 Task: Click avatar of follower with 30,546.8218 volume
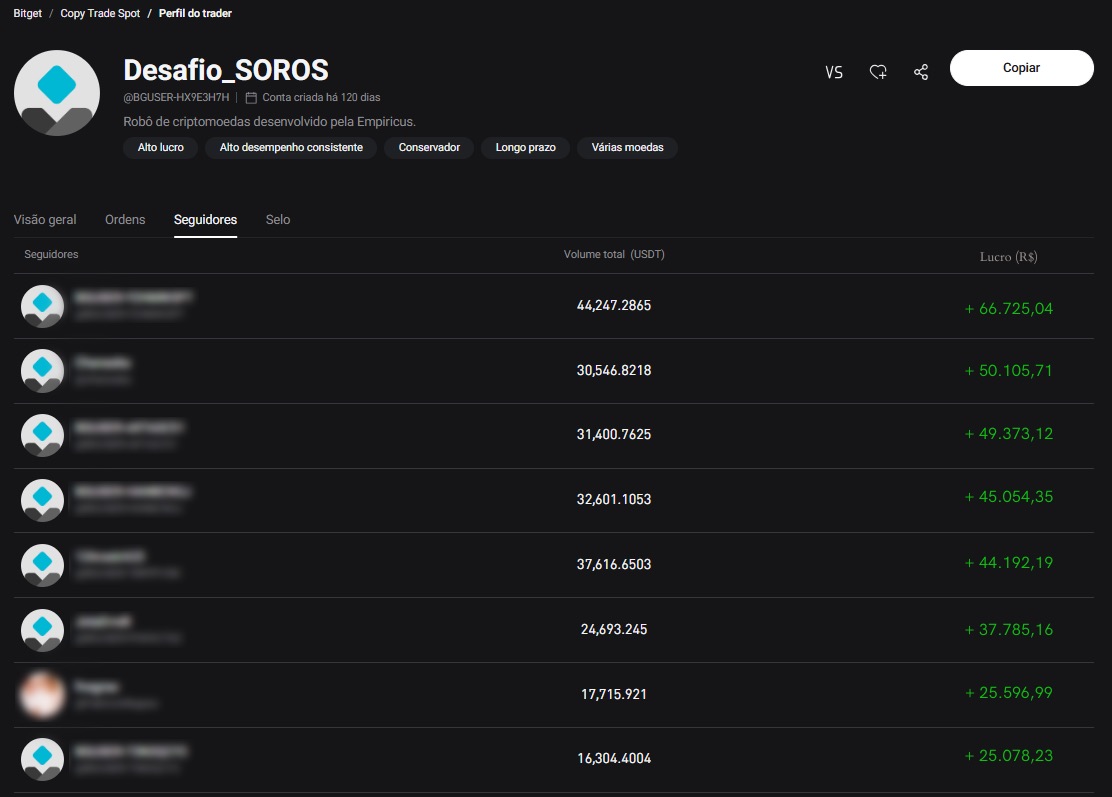pyautogui.click(x=43, y=370)
